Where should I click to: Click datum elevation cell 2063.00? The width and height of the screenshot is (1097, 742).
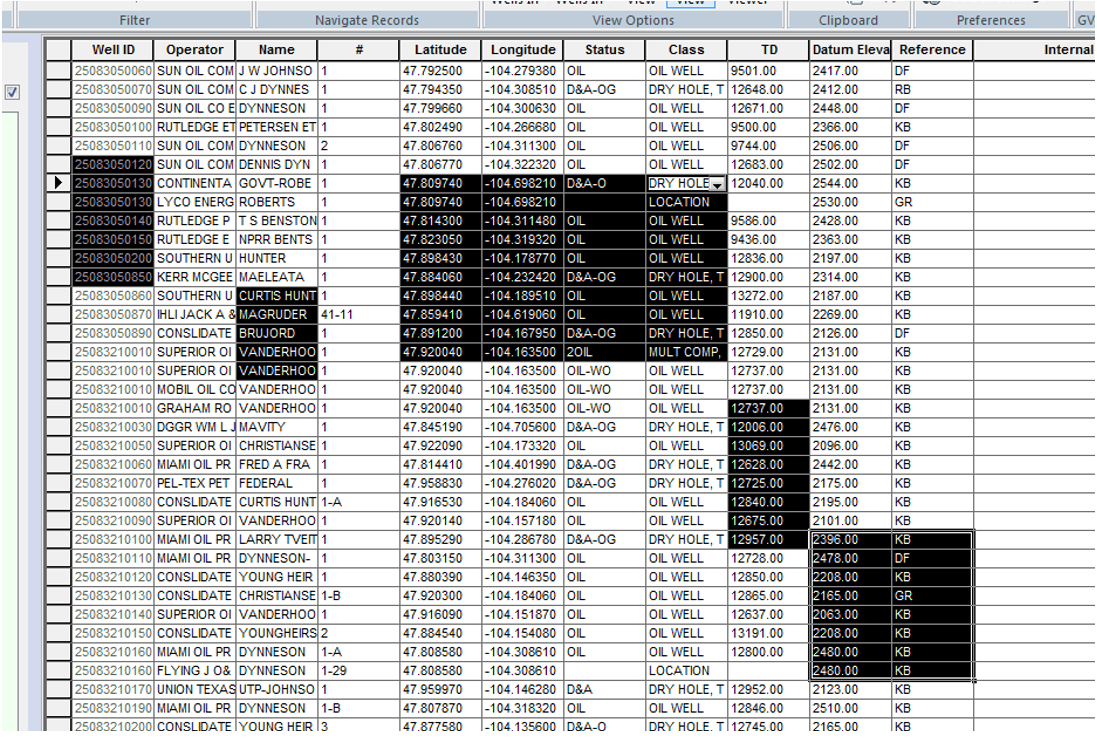pyautogui.click(x=850, y=615)
